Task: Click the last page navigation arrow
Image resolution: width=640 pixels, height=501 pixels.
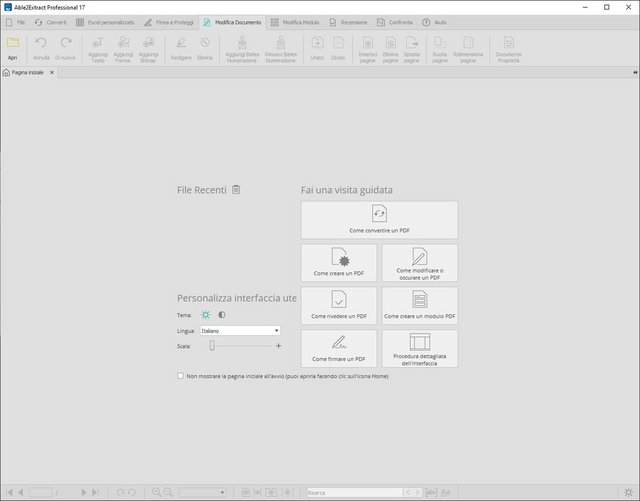Action: tap(95, 492)
